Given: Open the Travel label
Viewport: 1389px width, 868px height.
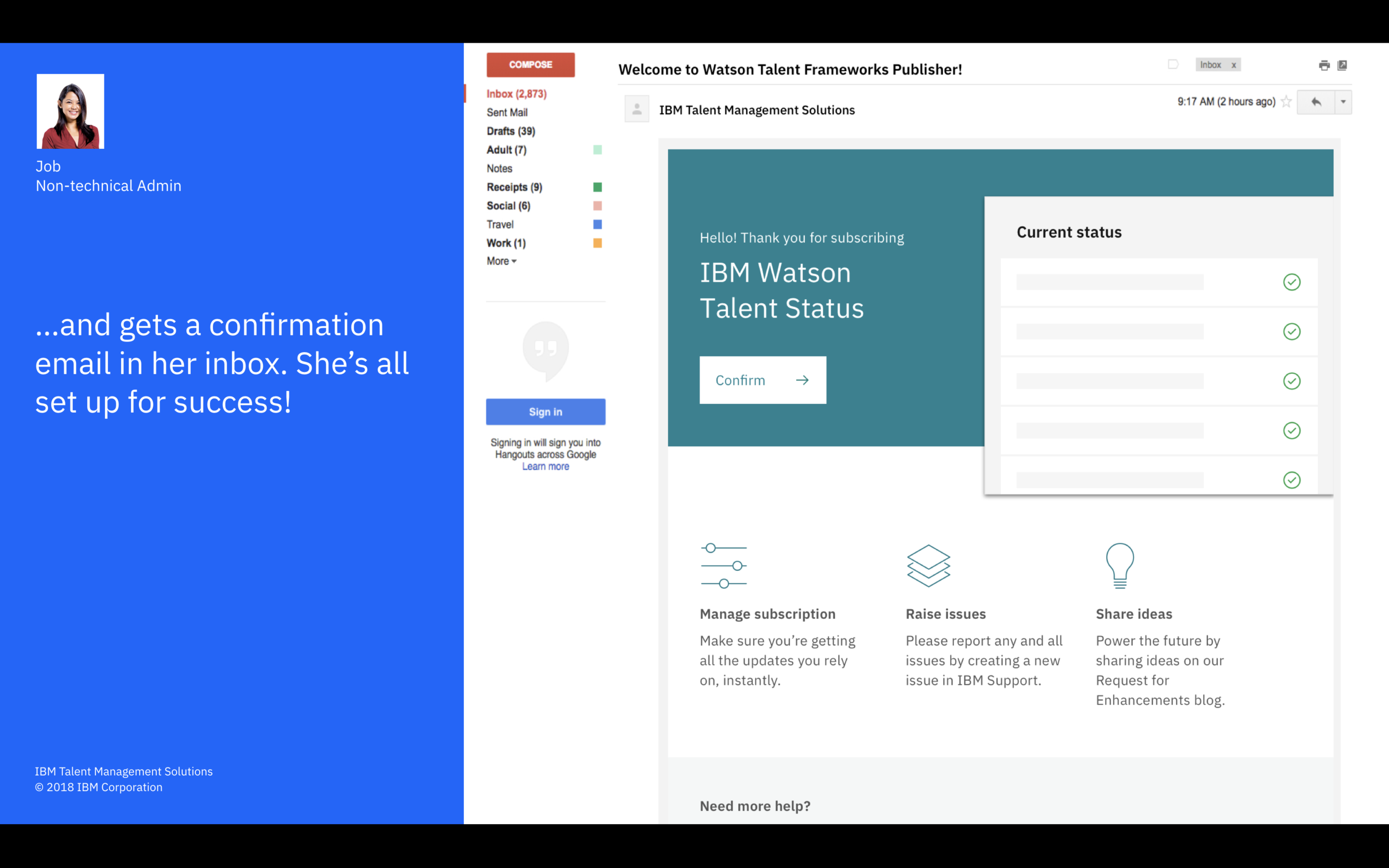Looking at the screenshot, I should tap(500, 224).
